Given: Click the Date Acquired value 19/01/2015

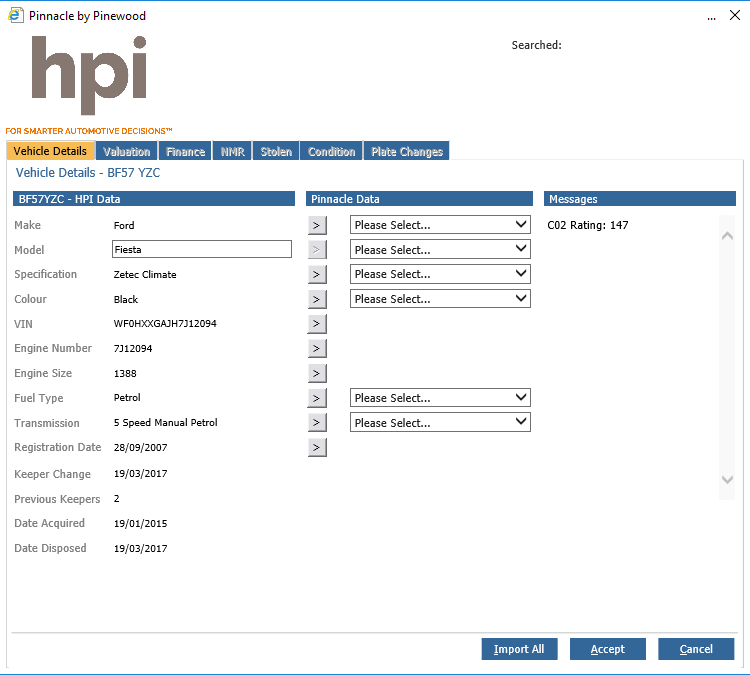Looking at the screenshot, I should tap(141, 524).
